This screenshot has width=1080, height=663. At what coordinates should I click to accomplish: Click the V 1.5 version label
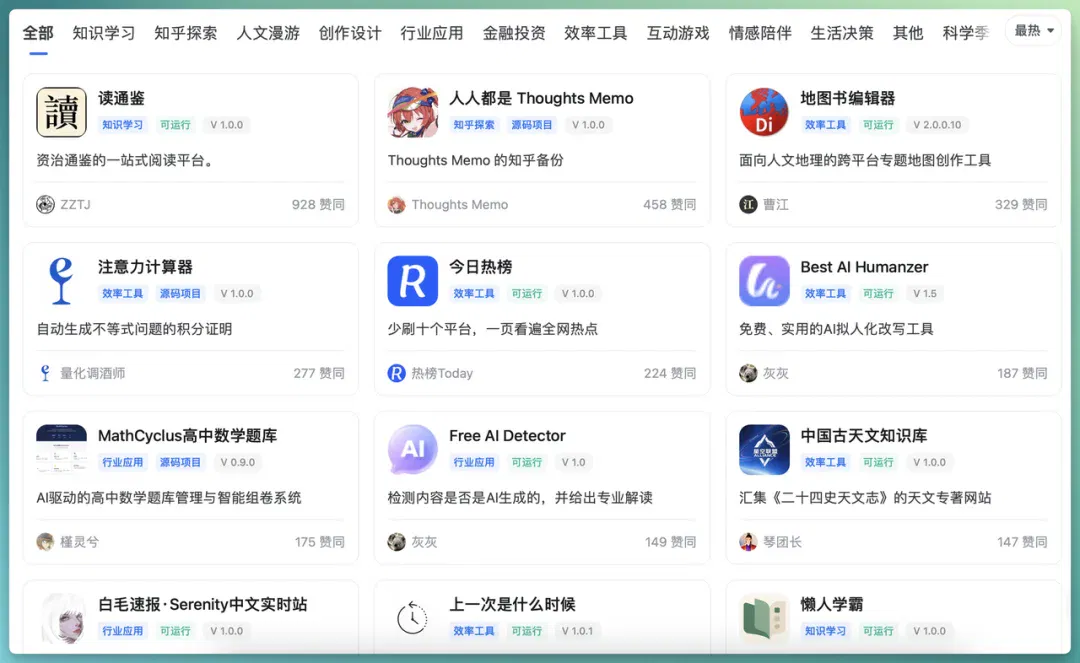(x=925, y=293)
